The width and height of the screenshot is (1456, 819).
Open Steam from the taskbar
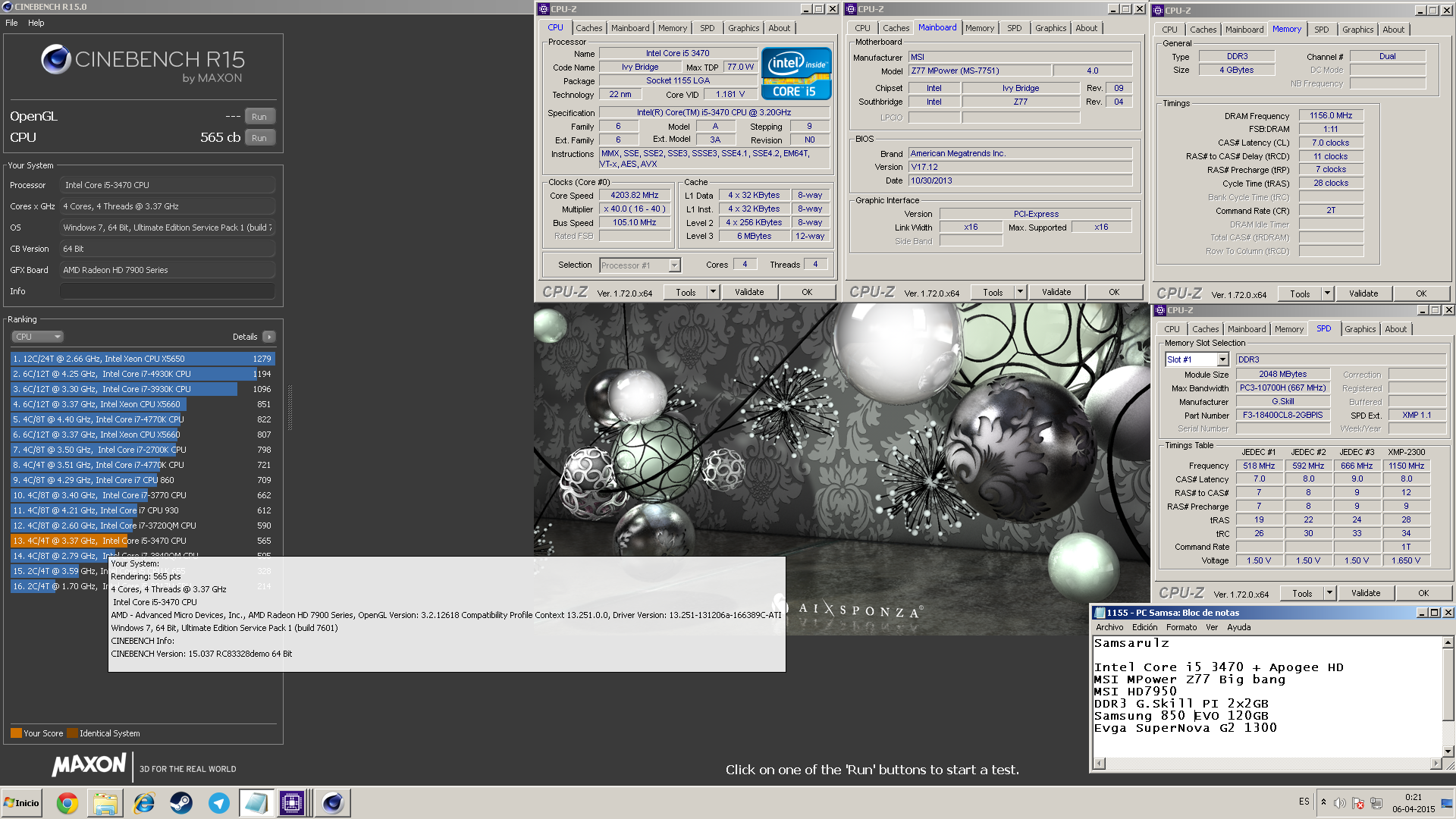181,803
